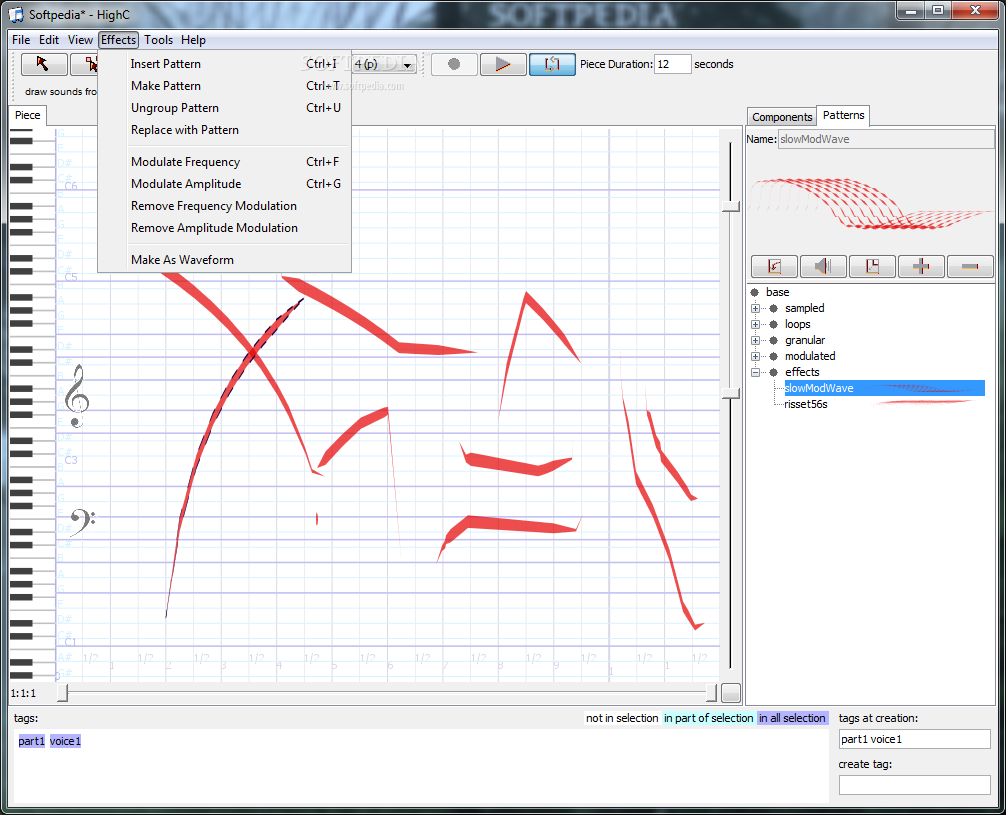Select the arrow pointer tool
This screenshot has width=1006, height=815.
pyautogui.click(x=44, y=64)
